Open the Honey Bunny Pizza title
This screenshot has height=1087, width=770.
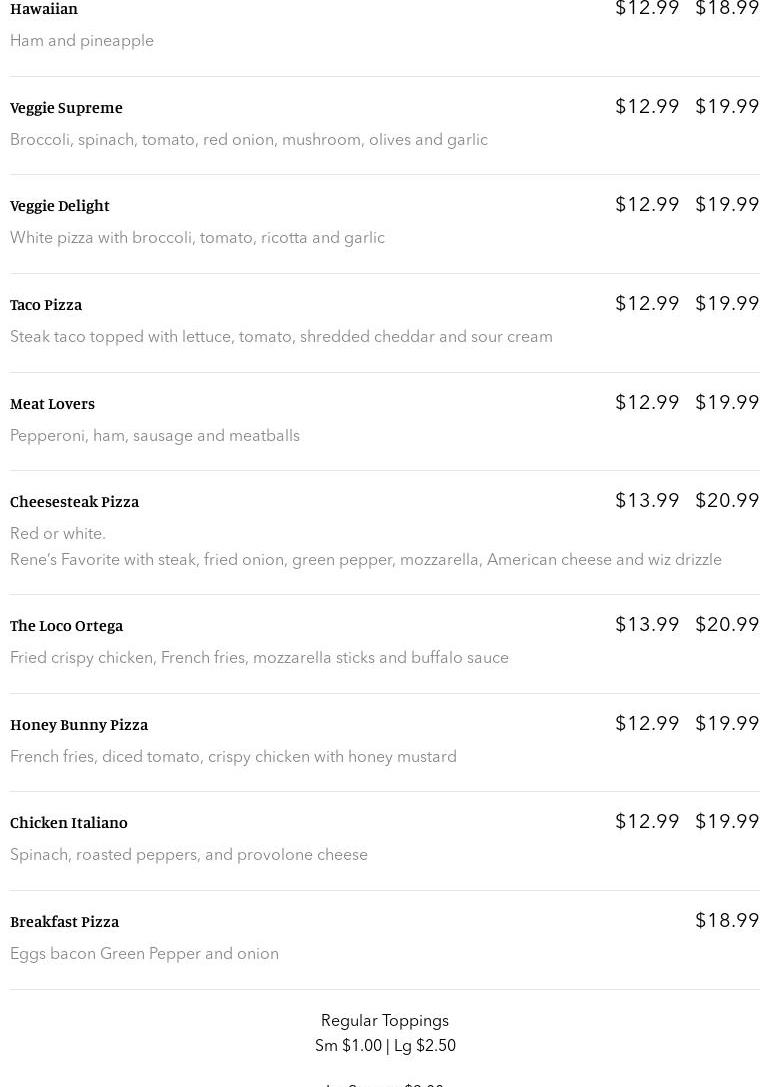pos(79,724)
